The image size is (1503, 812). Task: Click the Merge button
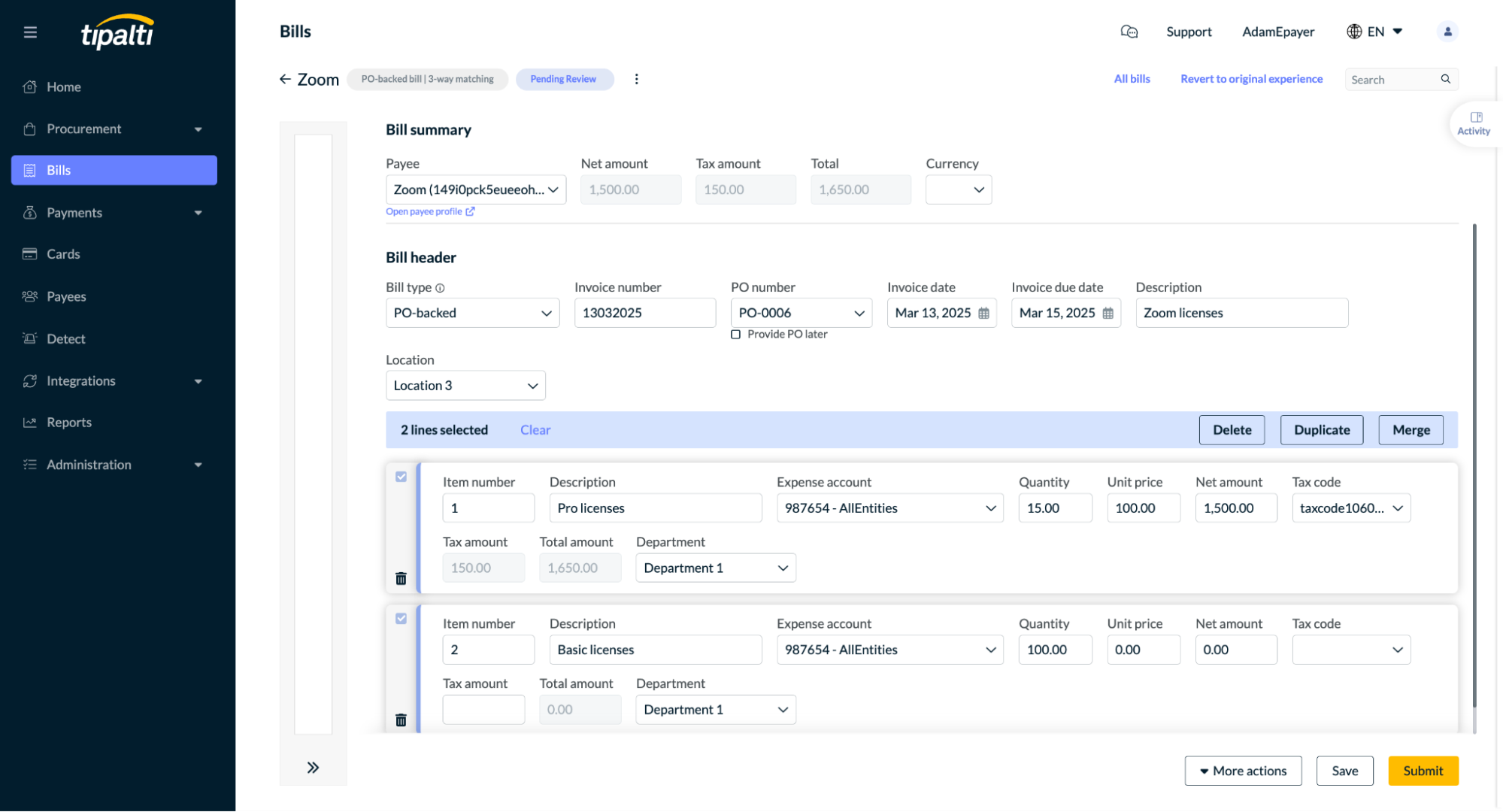tap(1411, 430)
